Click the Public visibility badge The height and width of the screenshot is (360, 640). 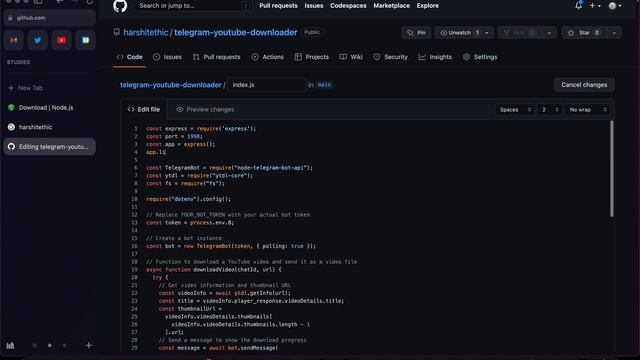pyautogui.click(x=312, y=32)
